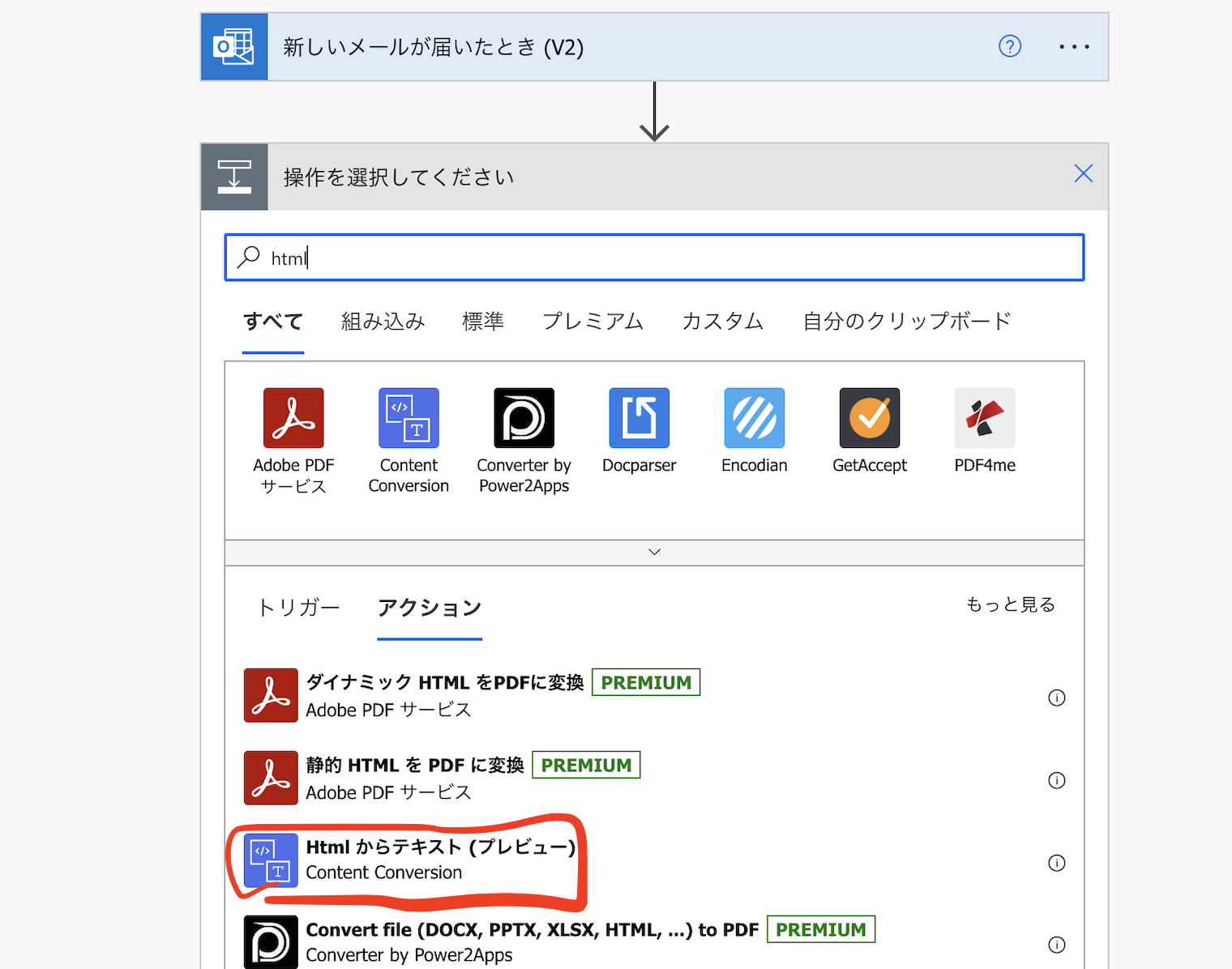
Task: Switch to the プレミアム tab
Action: [x=592, y=321]
